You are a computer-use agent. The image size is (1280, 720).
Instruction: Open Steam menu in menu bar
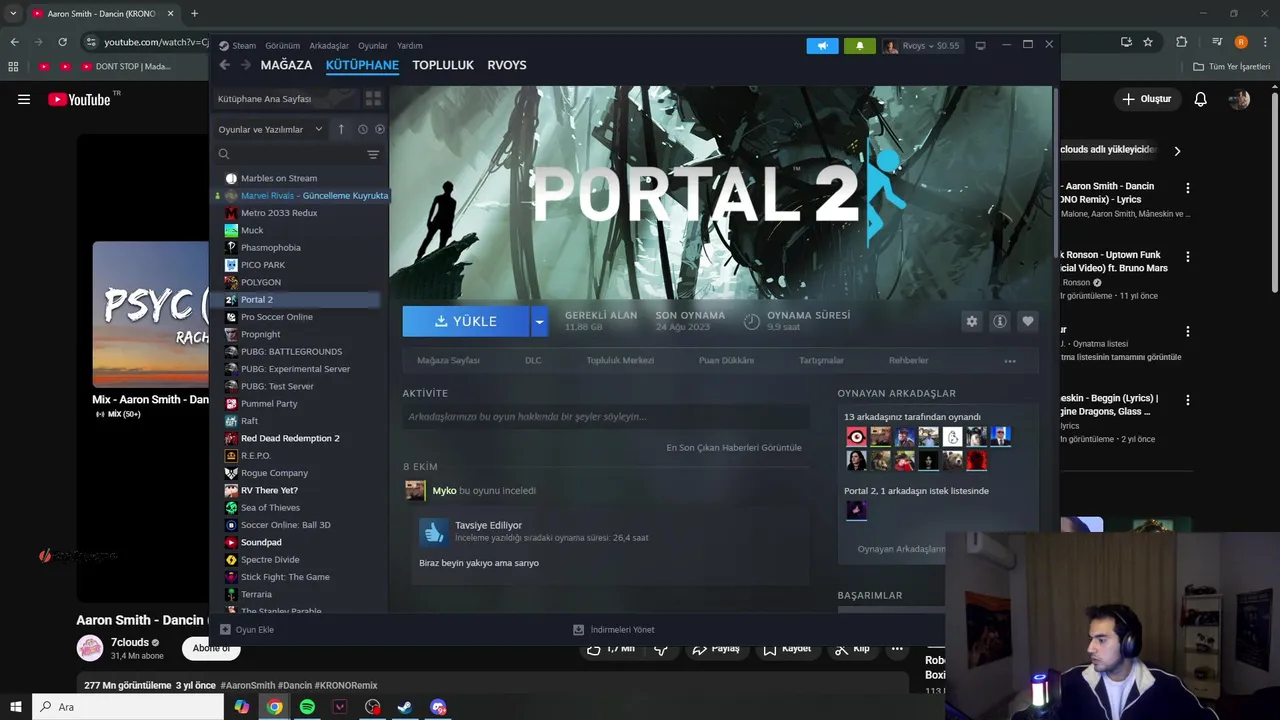(x=244, y=45)
